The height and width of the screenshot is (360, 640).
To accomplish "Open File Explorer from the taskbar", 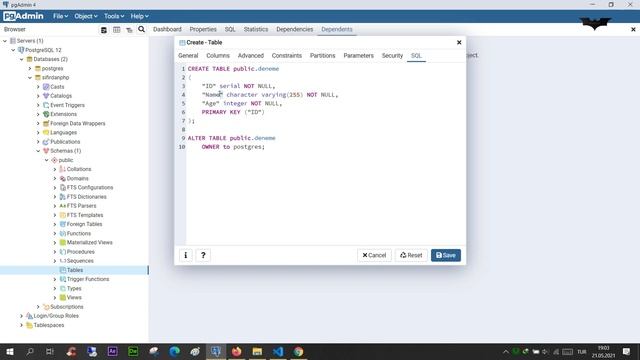I will coord(257,351).
